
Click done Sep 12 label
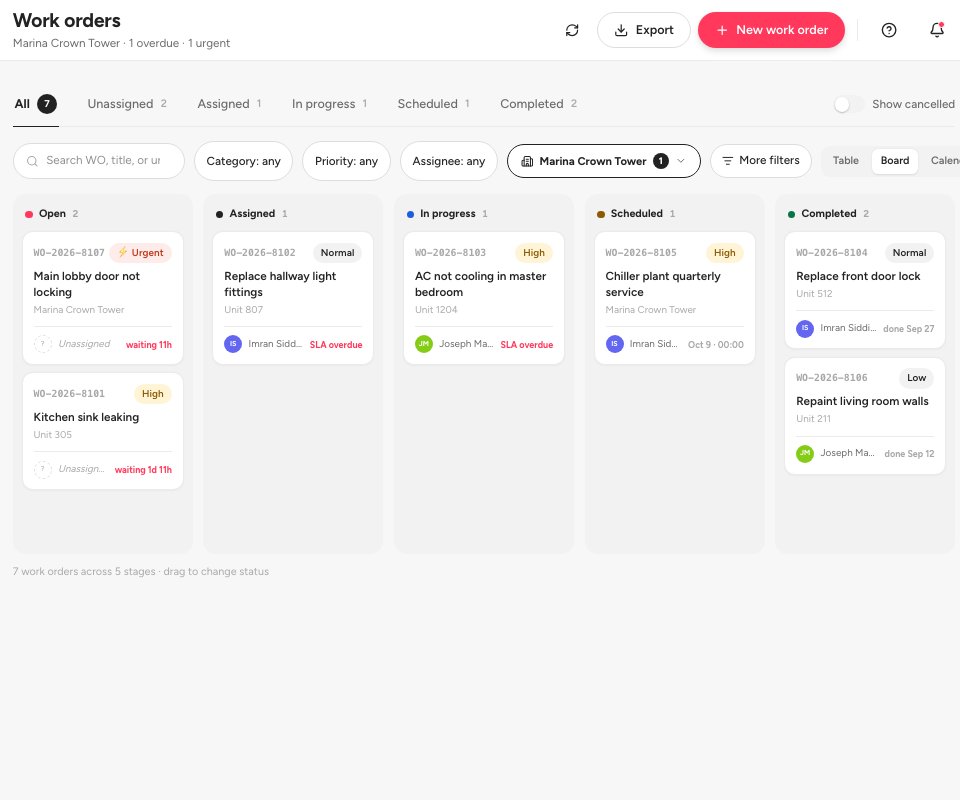[909, 454]
